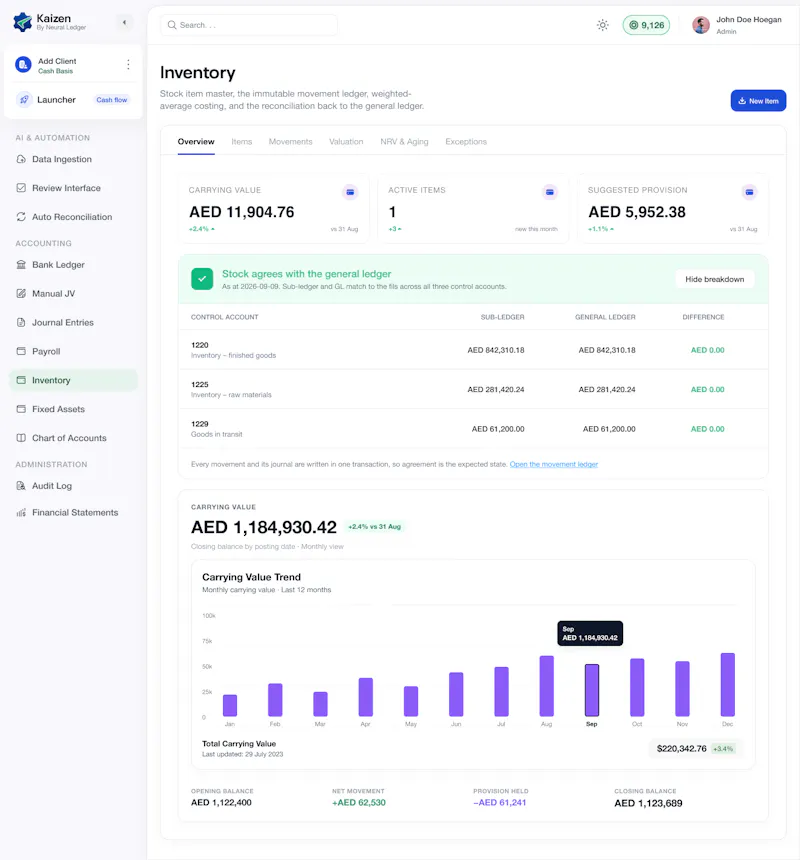
Task: Collapse the sidebar with the arrow button
Action: tap(124, 22)
